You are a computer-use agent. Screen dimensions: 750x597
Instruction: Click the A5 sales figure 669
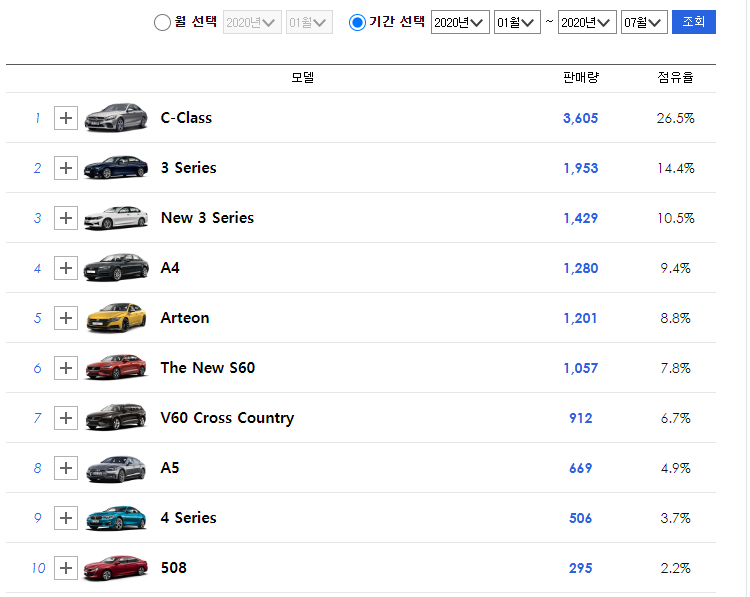tap(581, 468)
